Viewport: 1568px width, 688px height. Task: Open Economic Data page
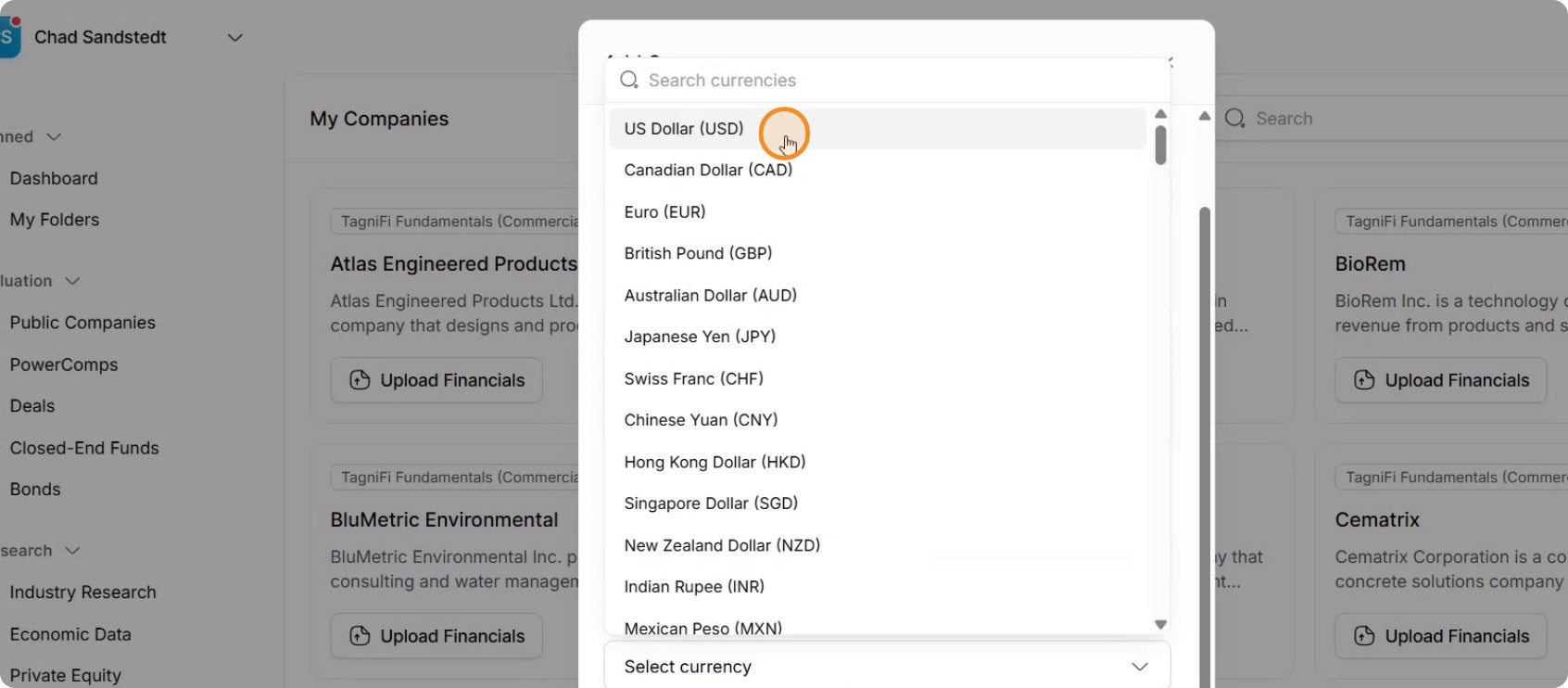coord(70,634)
